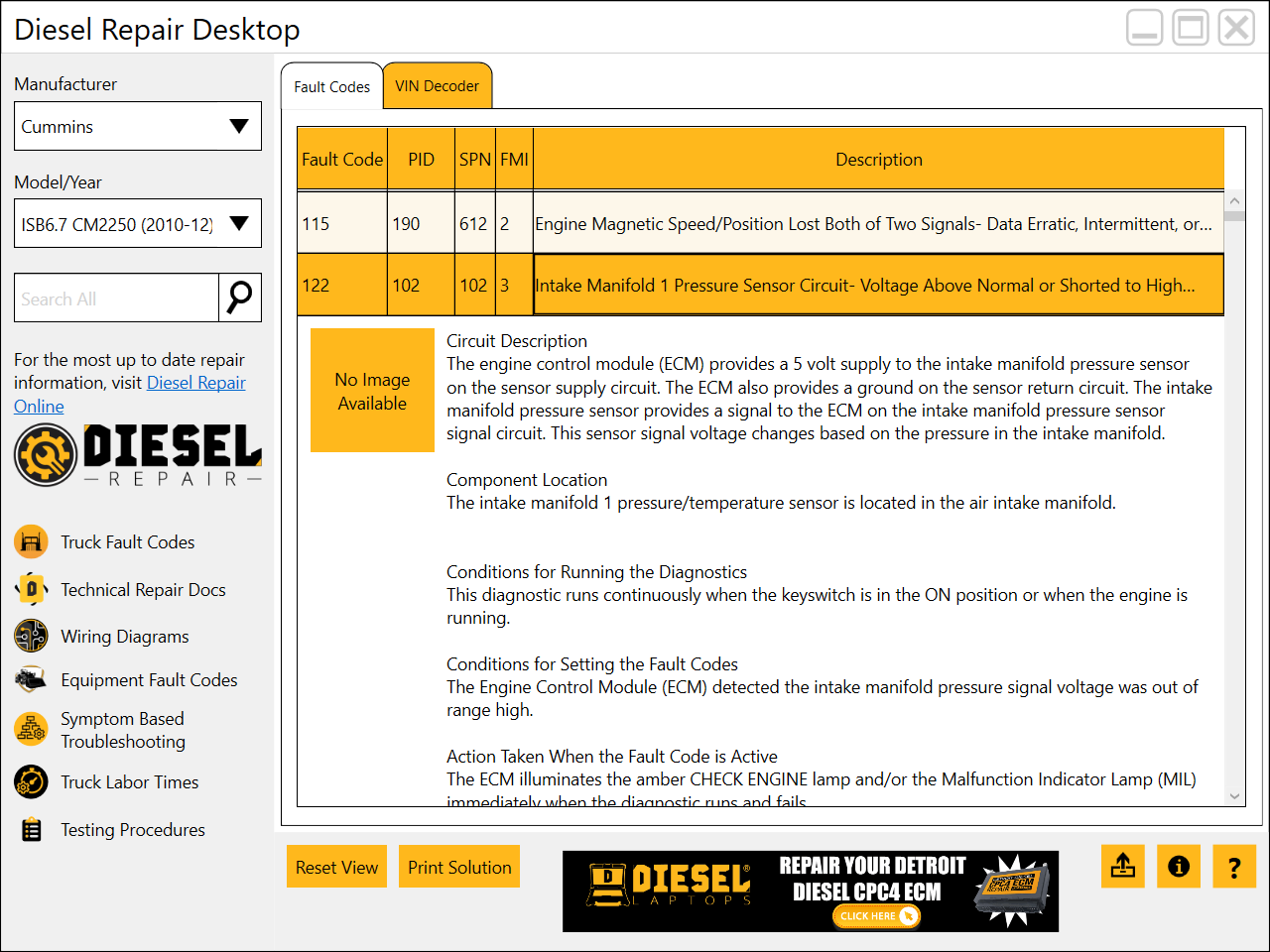Viewport: 1270px width, 952px height.
Task: Open the Manufacturer dropdown
Action: [137, 126]
